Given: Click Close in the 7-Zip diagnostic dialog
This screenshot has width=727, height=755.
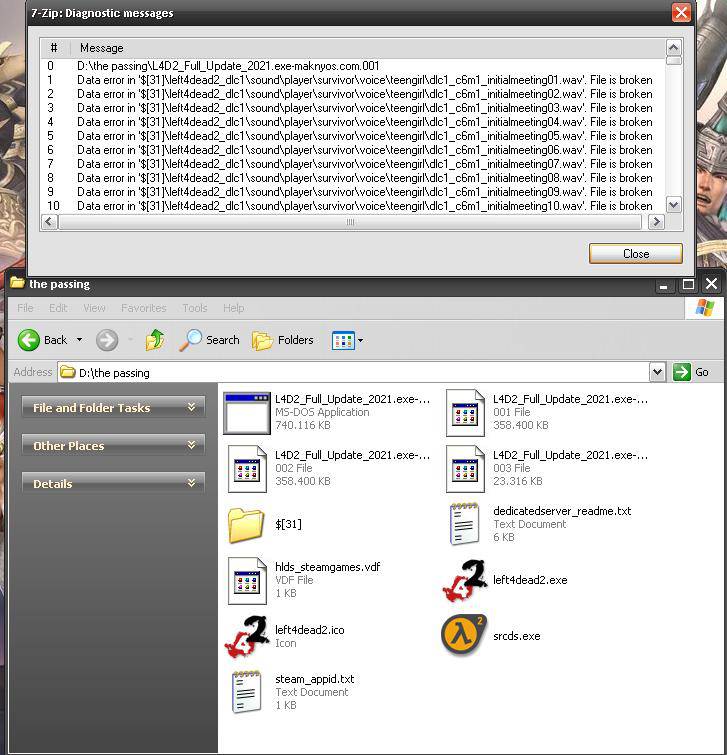Looking at the screenshot, I should (635, 253).
